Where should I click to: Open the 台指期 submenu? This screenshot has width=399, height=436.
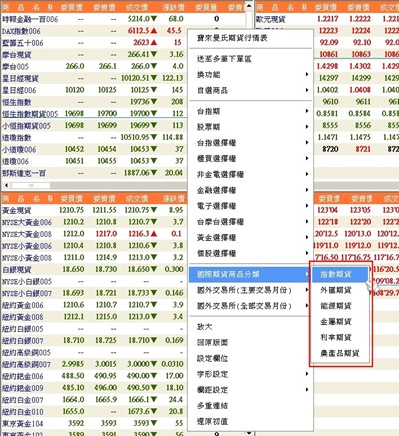(x=251, y=111)
